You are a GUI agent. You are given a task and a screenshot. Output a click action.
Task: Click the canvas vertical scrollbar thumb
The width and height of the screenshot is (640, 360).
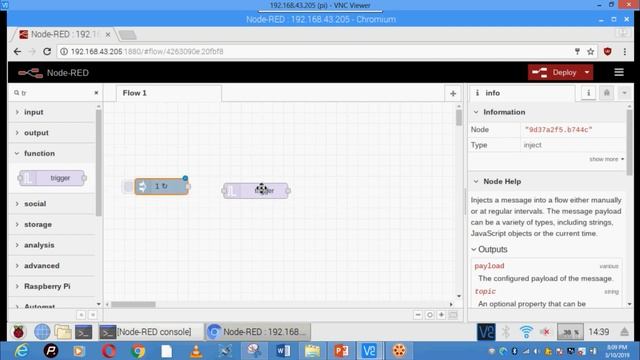coord(459,118)
